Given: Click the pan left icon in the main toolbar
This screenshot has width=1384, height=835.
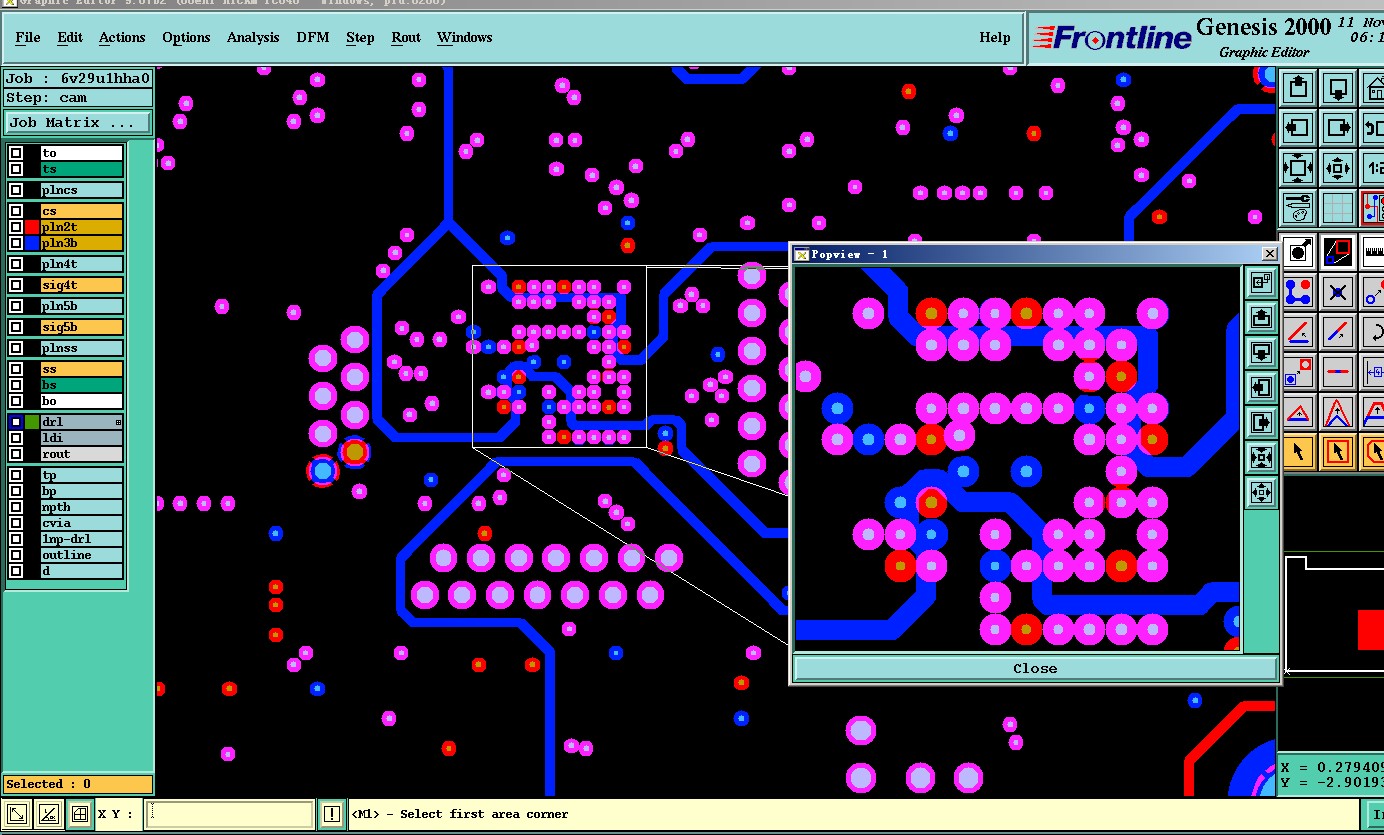Looking at the screenshot, I should (x=1298, y=127).
